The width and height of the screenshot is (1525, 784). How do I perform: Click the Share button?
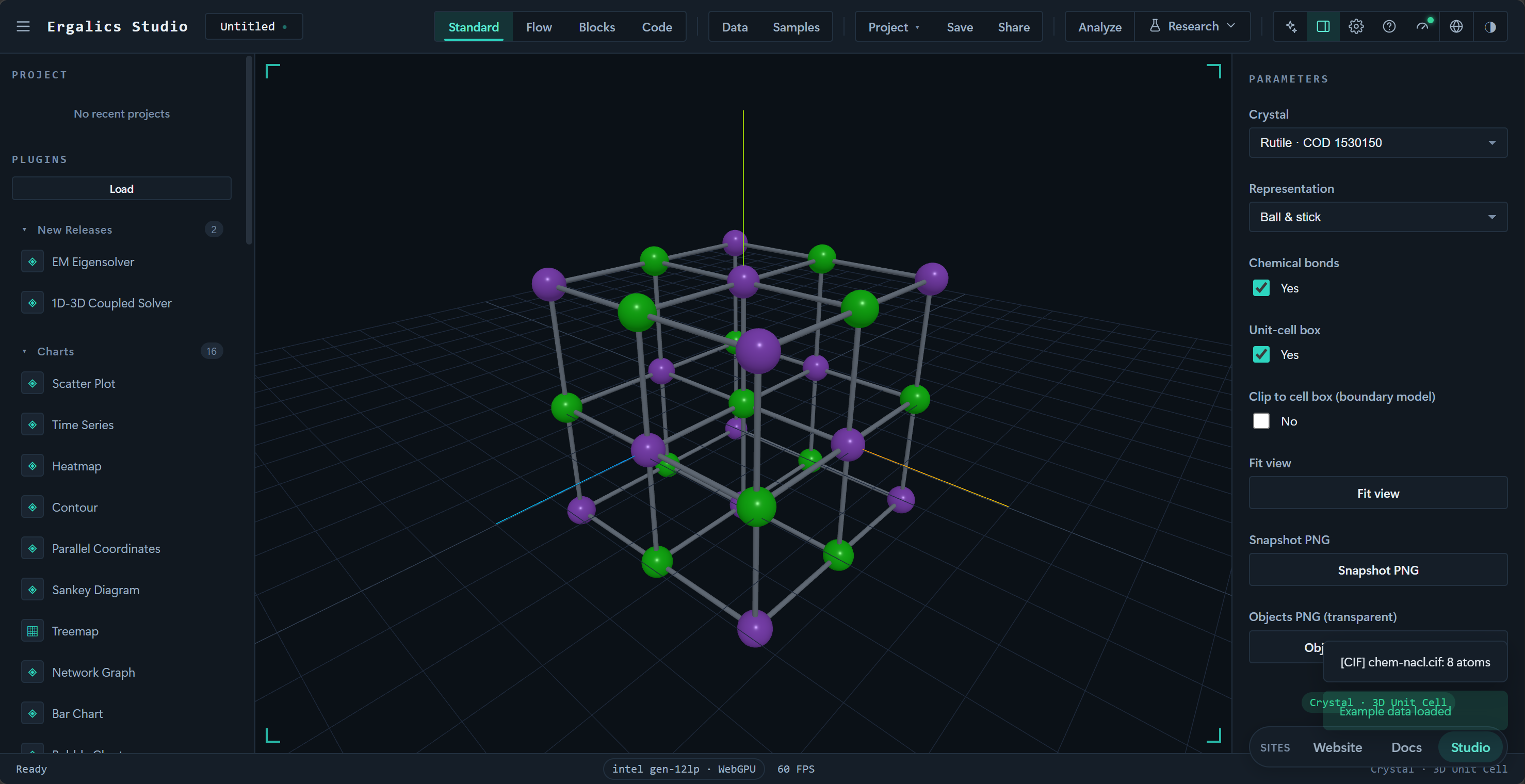point(1014,27)
